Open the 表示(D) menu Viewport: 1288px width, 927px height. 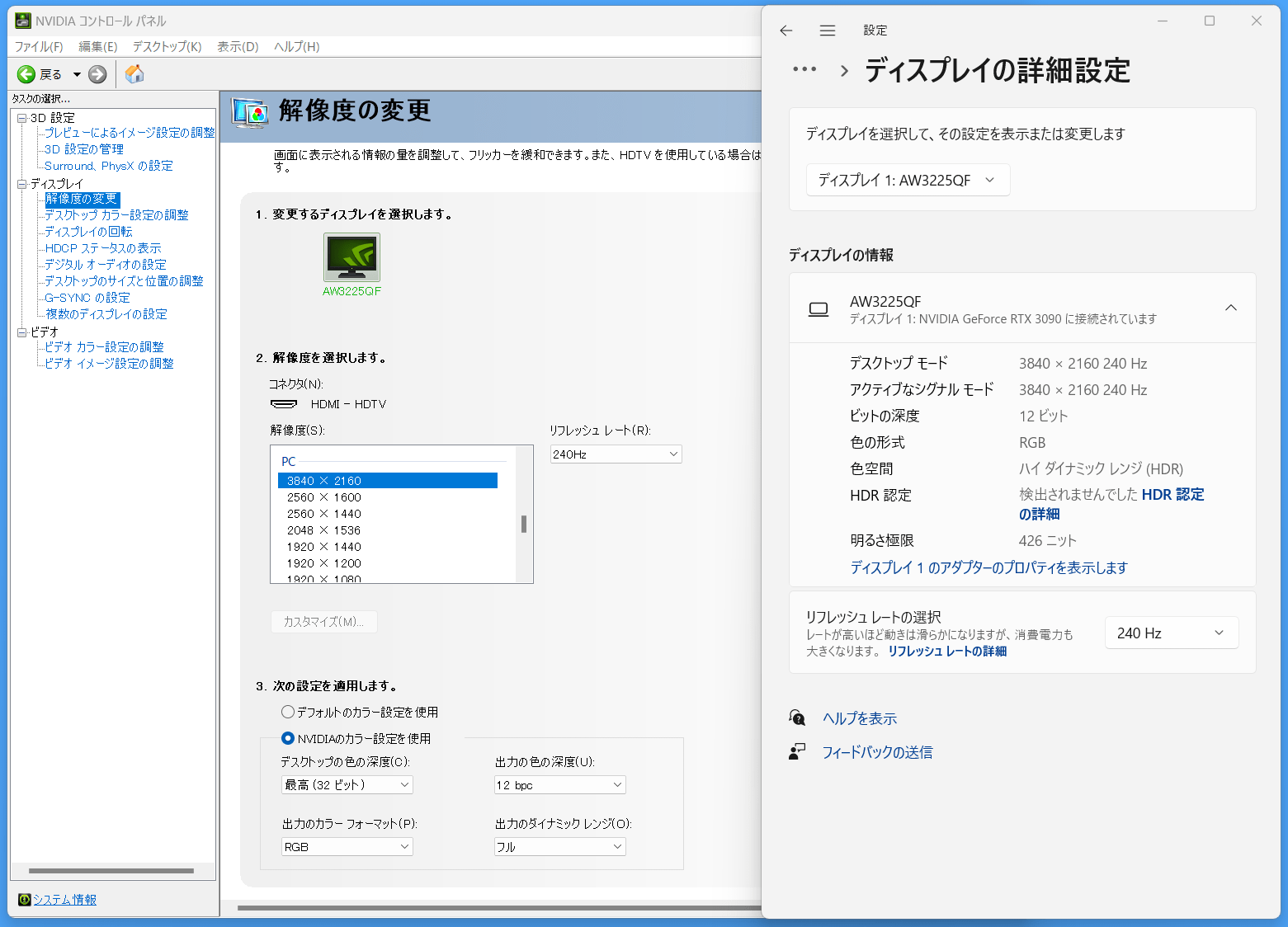(238, 46)
